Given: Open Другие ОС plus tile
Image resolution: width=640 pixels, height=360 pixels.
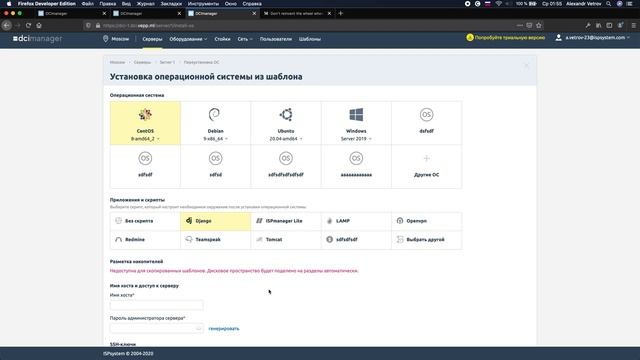Looking at the screenshot, I should point(427,167).
